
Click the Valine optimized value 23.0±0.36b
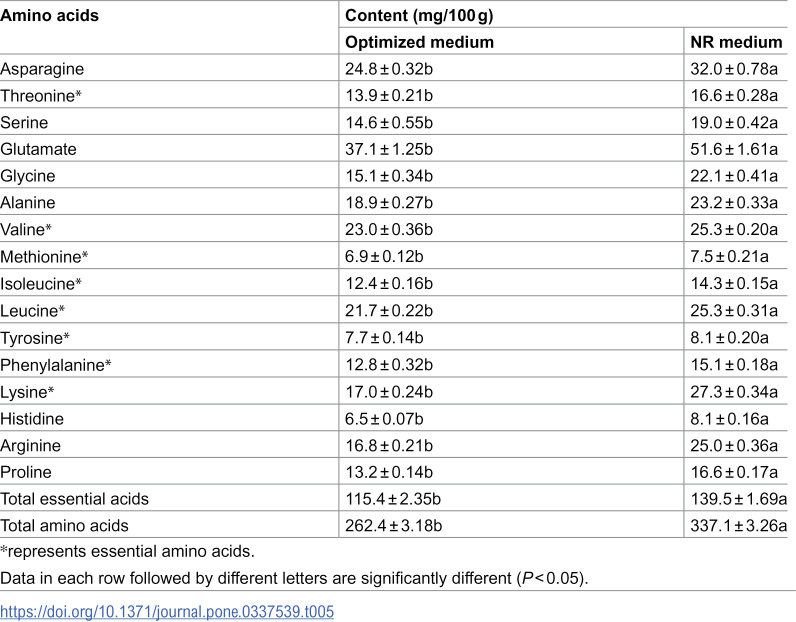point(389,229)
